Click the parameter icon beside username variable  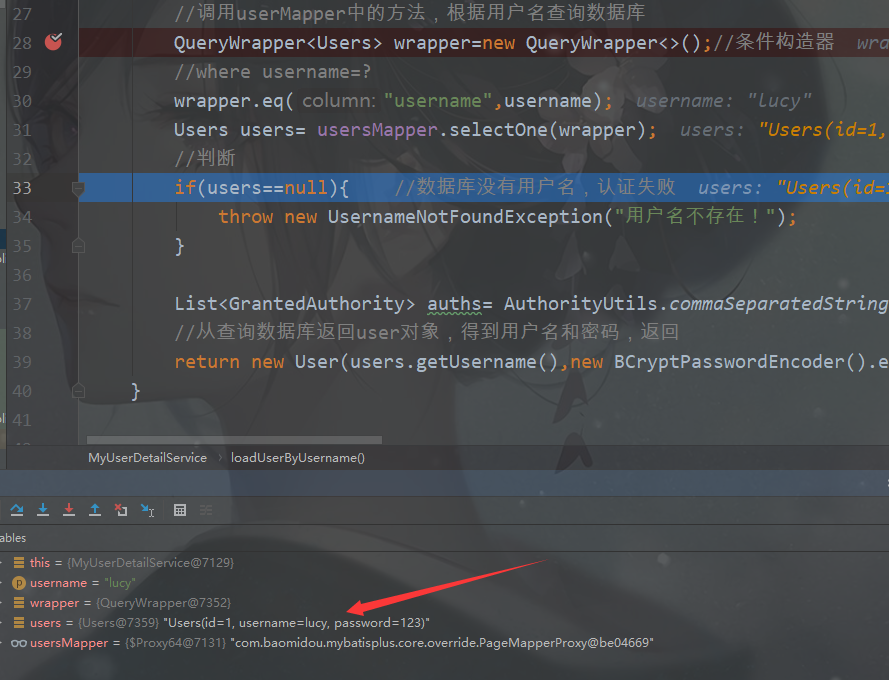[19, 583]
